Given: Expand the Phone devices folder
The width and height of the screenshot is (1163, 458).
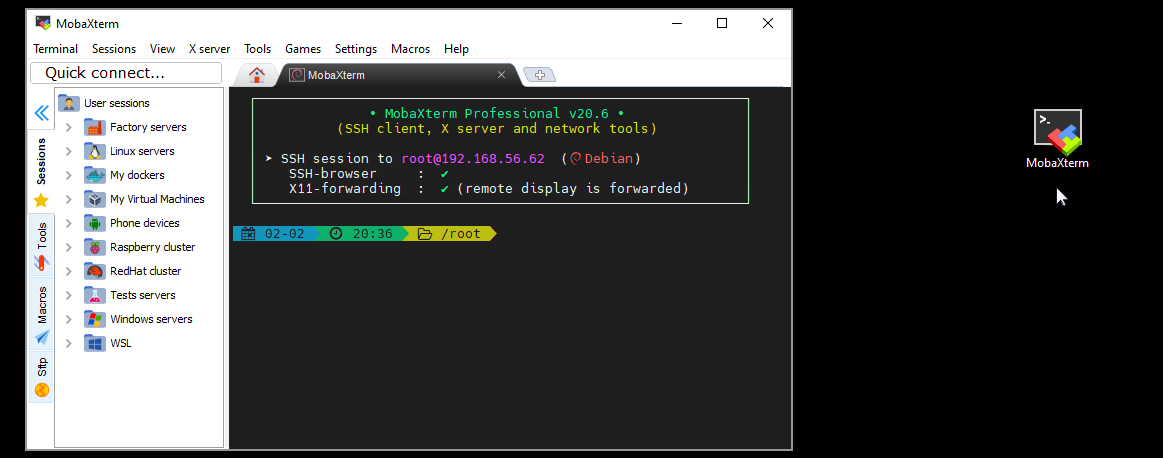Looking at the screenshot, I should point(68,223).
